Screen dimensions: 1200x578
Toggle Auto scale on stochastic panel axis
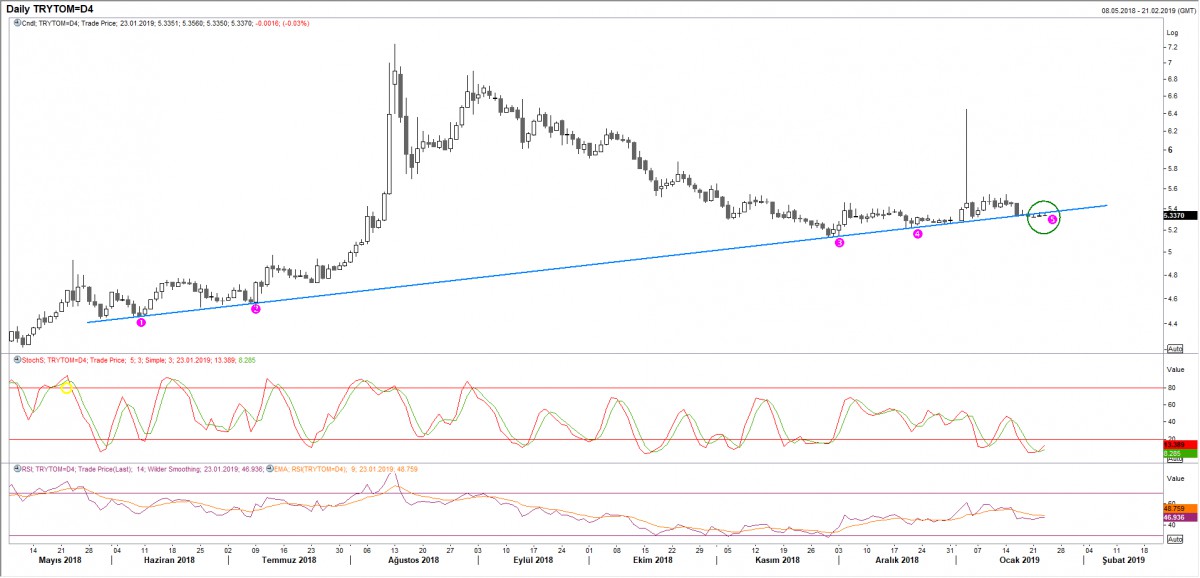click(x=1175, y=458)
